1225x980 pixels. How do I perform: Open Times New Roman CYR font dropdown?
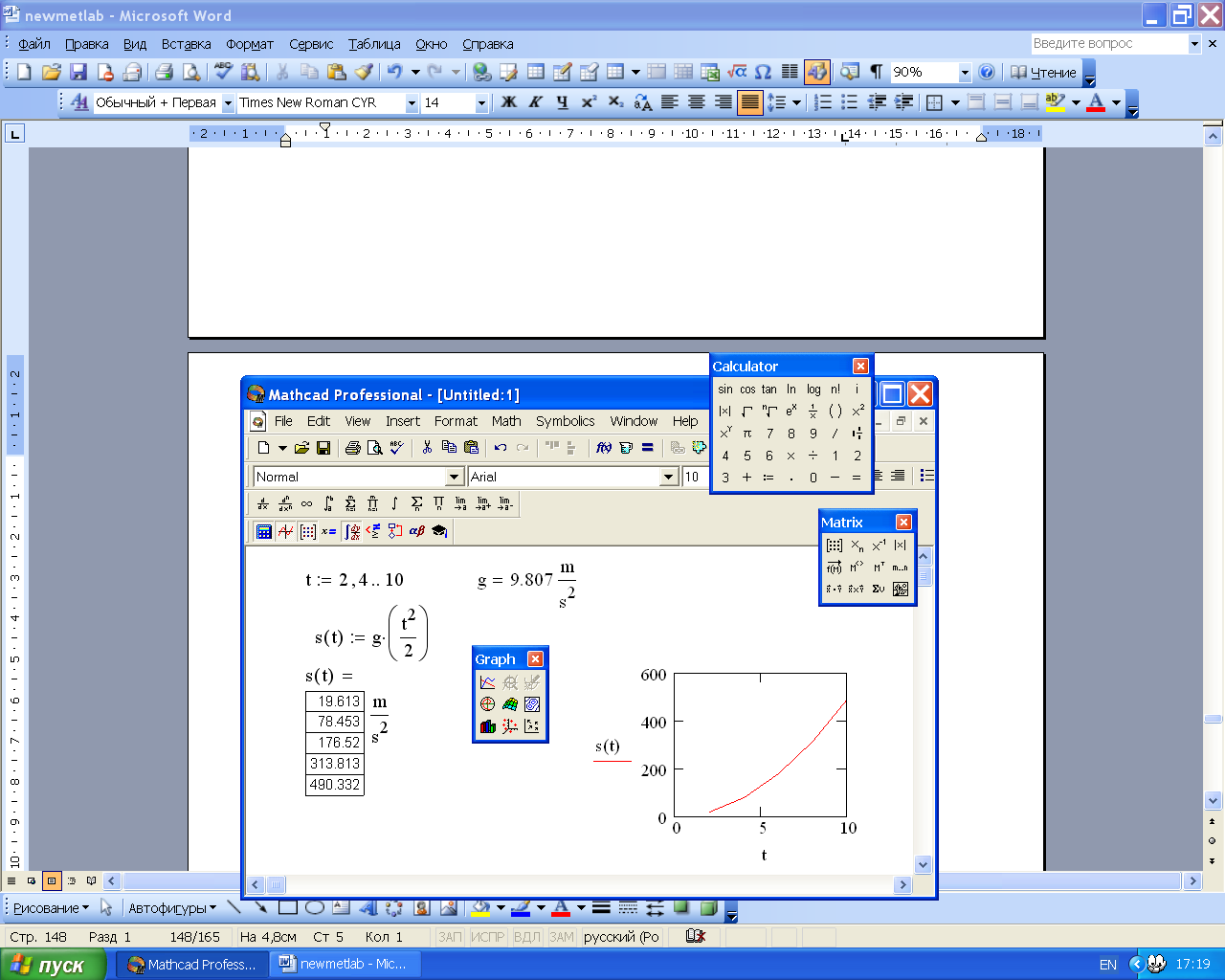(412, 102)
